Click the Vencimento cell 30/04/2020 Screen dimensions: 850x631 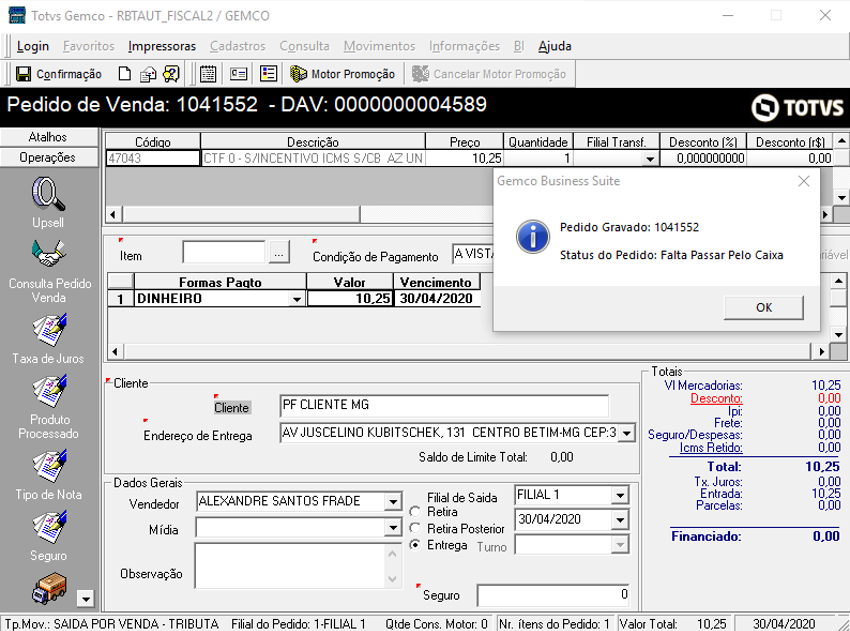[436, 299]
